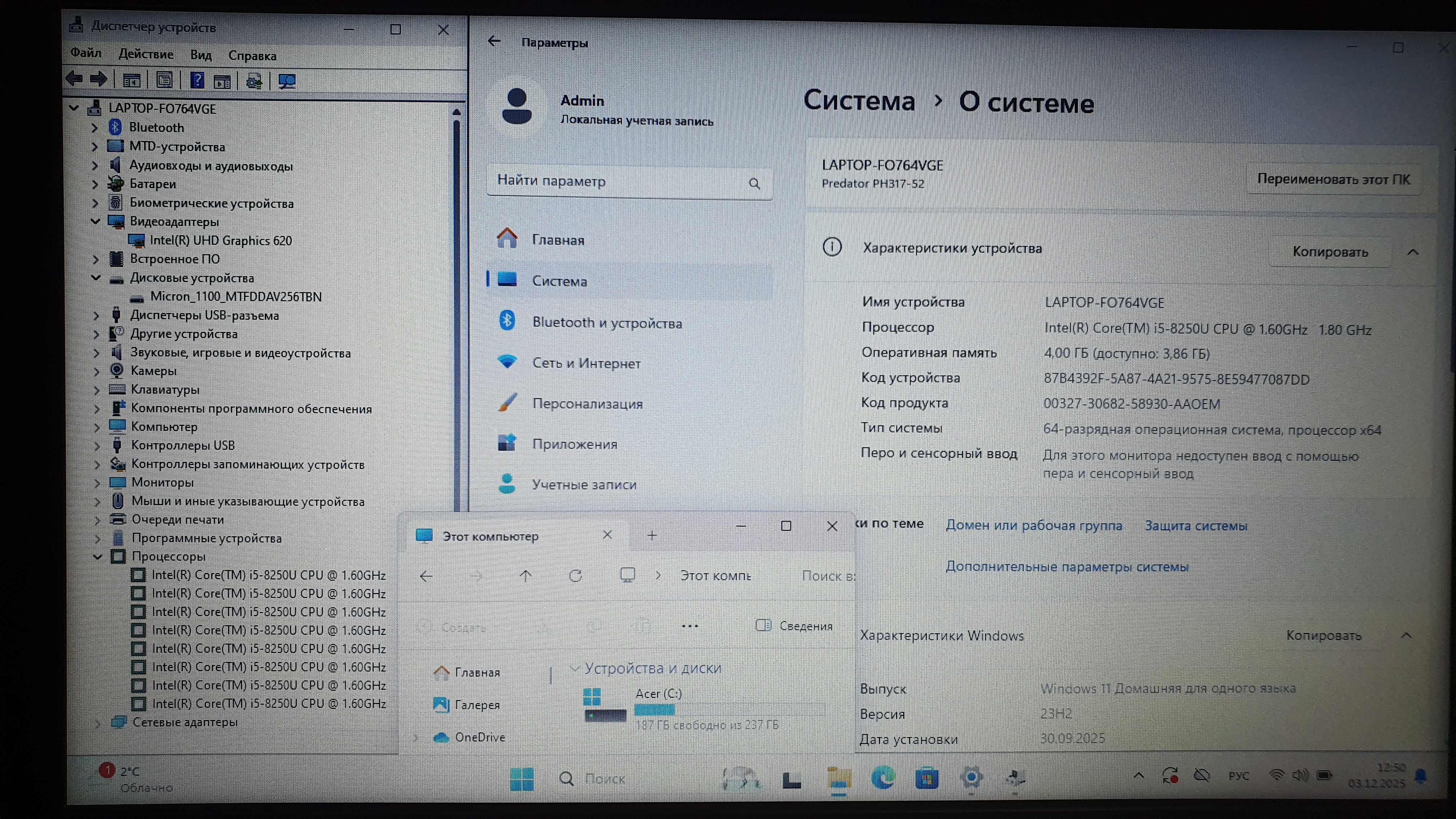This screenshot has width=1456, height=819.
Task: Click the Windows Start button
Action: pyautogui.click(x=521, y=779)
